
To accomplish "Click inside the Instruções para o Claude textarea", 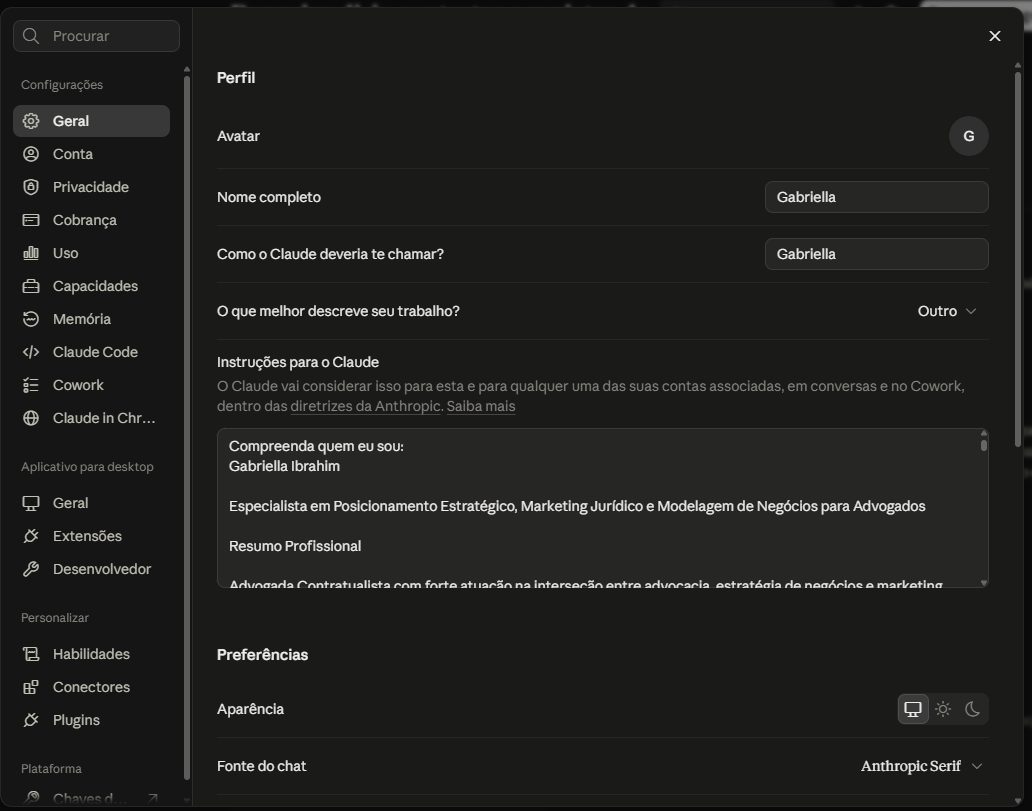I will [602, 508].
